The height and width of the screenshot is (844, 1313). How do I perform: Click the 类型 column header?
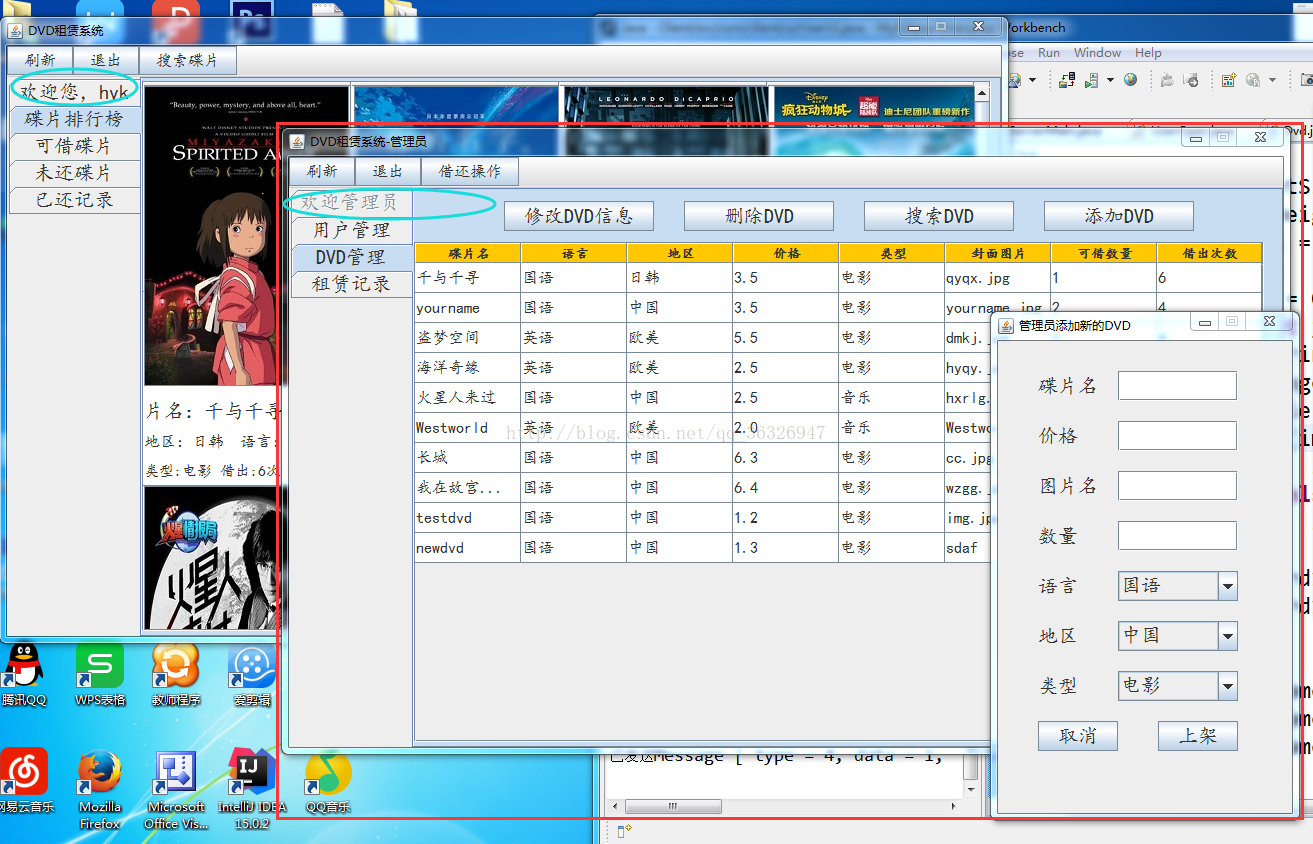coord(892,253)
